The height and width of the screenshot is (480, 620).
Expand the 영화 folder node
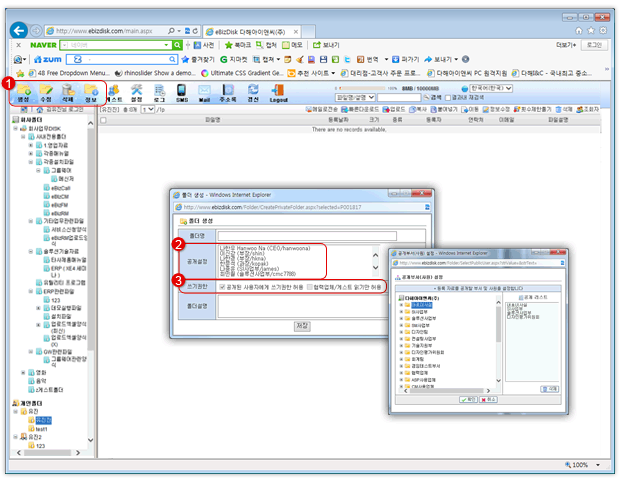[23, 372]
